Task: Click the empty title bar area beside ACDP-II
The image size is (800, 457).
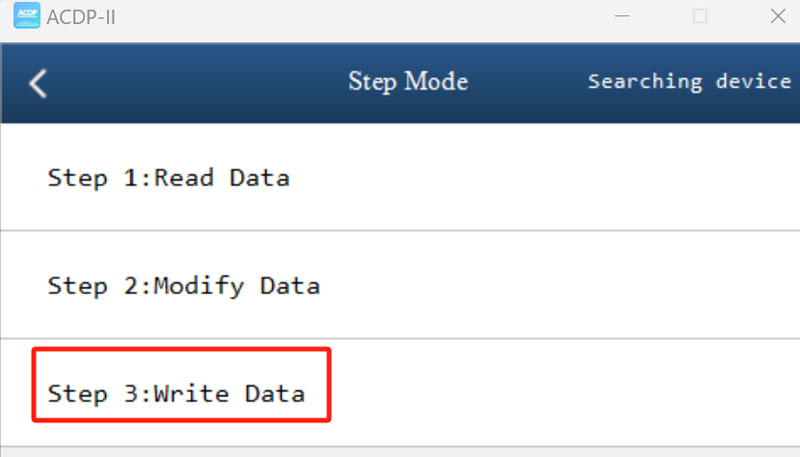Action: pyautogui.click(x=350, y=18)
